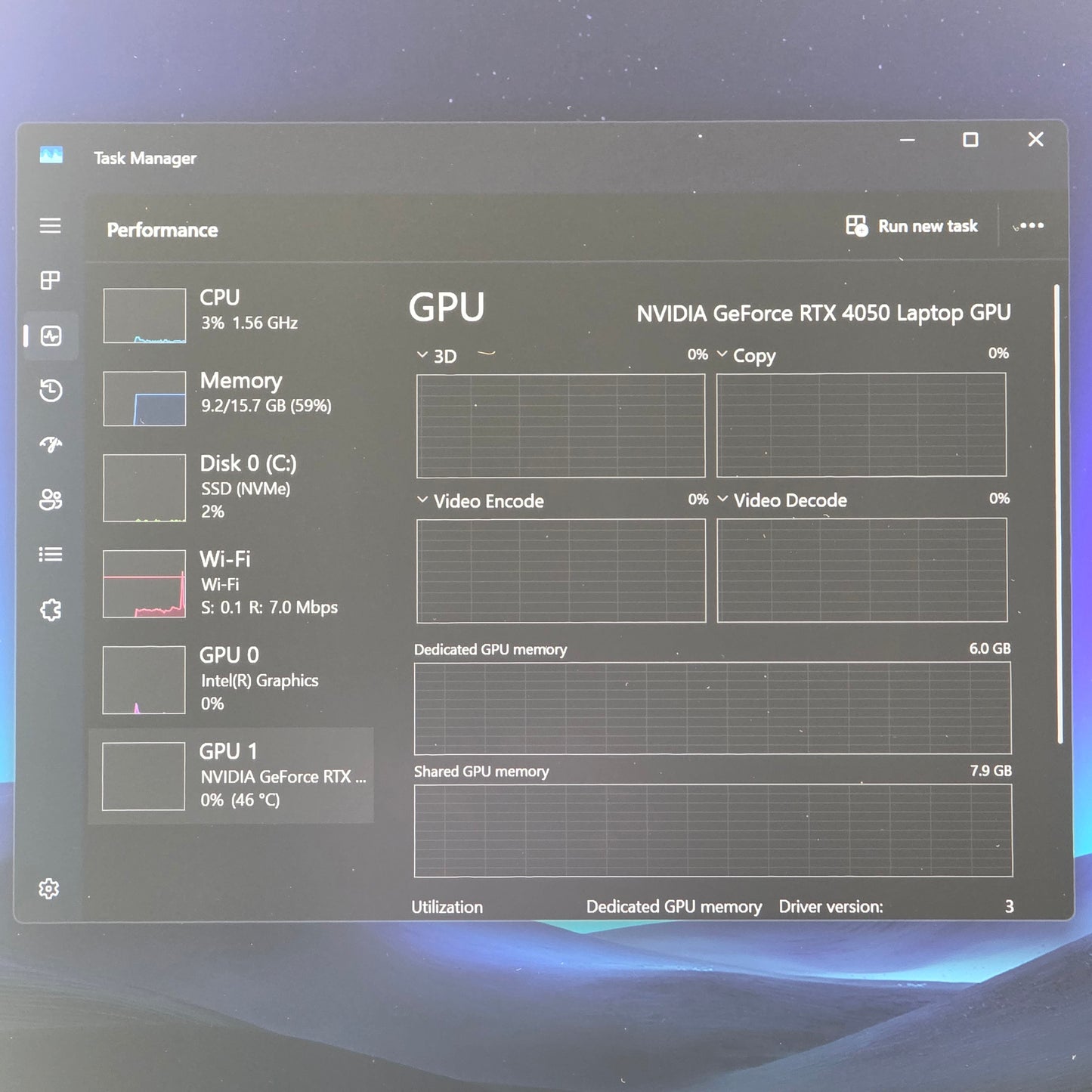The height and width of the screenshot is (1092, 1092).
Task: Click the 'NVIDIA GeForce RTX 4050 Laptop GPU' text
Action: tap(824, 314)
